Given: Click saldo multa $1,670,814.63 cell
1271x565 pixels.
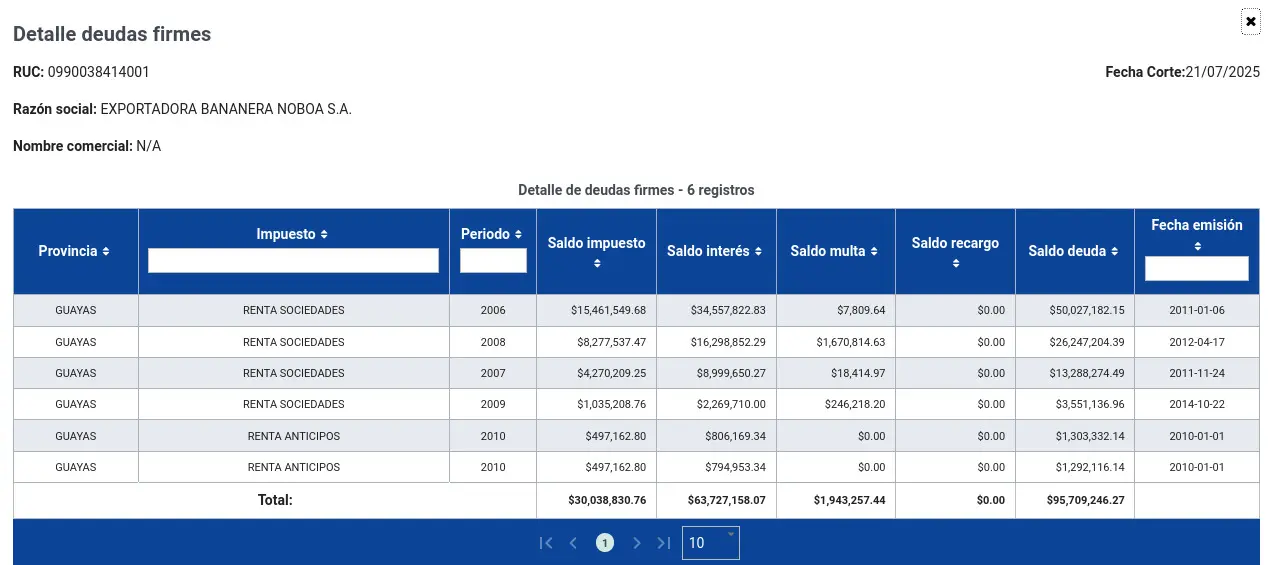Looking at the screenshot, I should tap(835, 342).
